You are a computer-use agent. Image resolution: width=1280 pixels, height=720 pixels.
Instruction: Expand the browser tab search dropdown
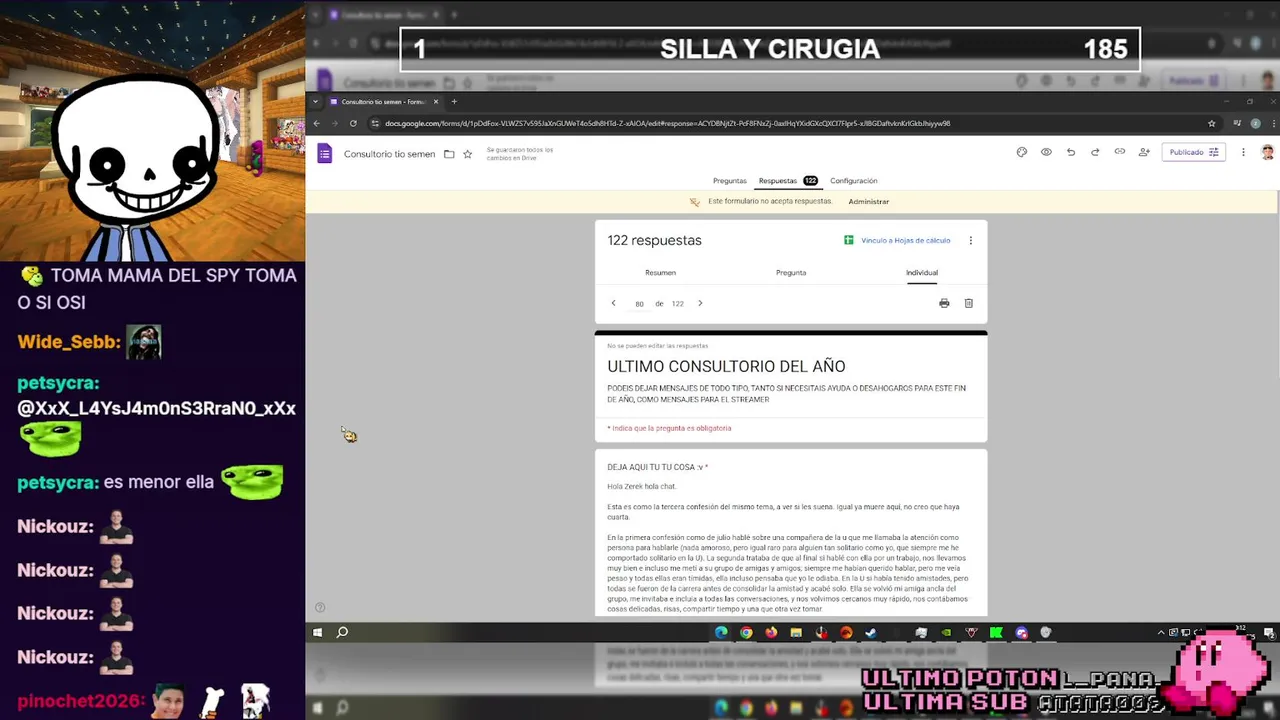point(316,101)
